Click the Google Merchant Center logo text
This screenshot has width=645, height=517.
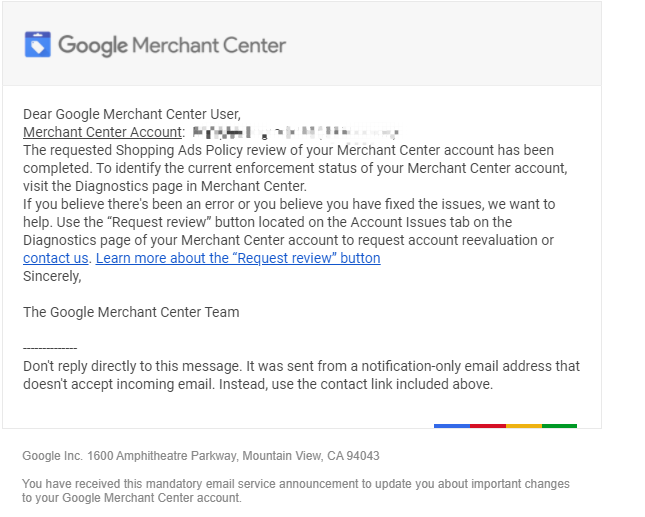coord(172,45)
